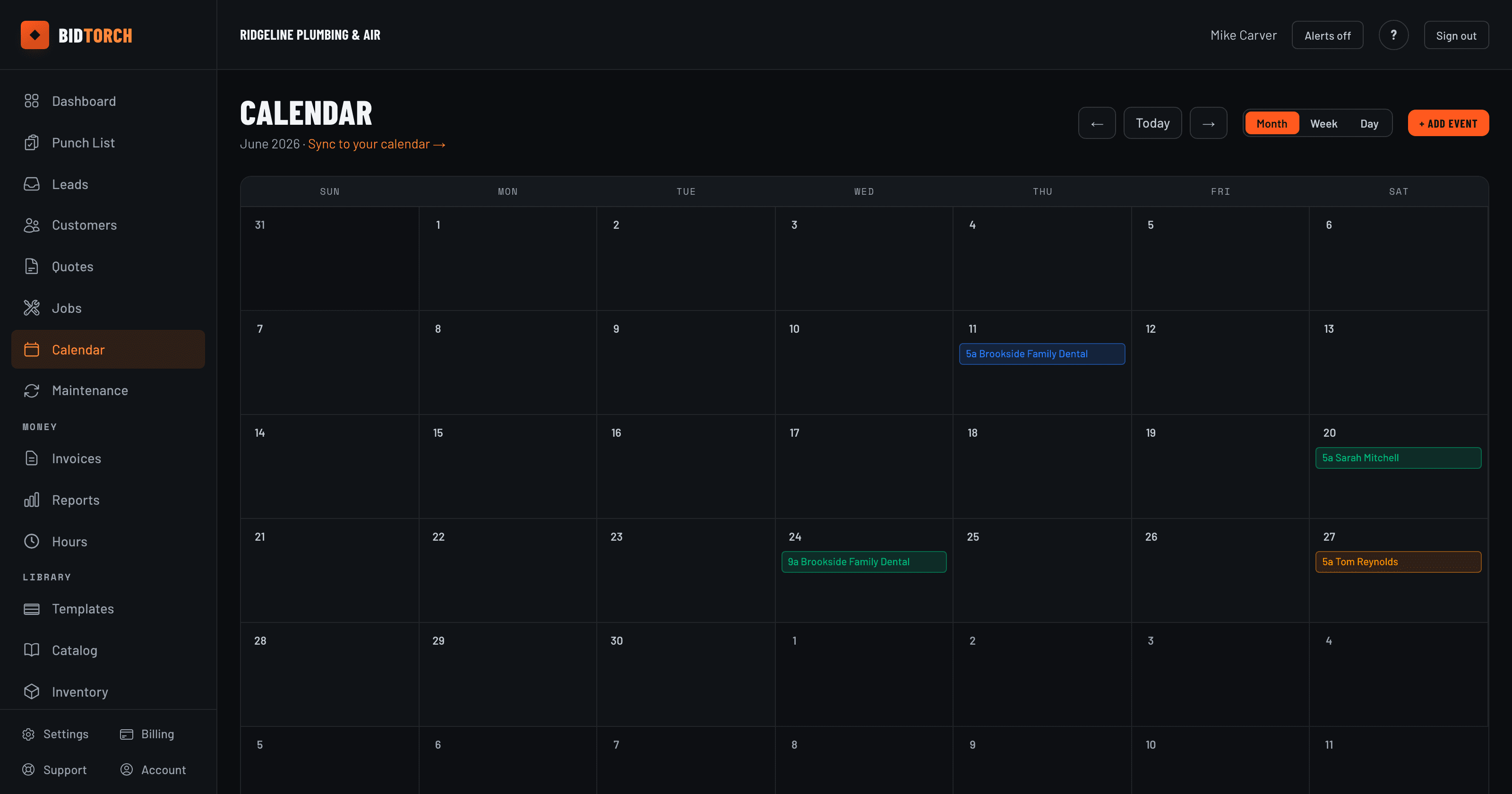
Task: Click the Jobs wrench icon
Action: point(32,308)
